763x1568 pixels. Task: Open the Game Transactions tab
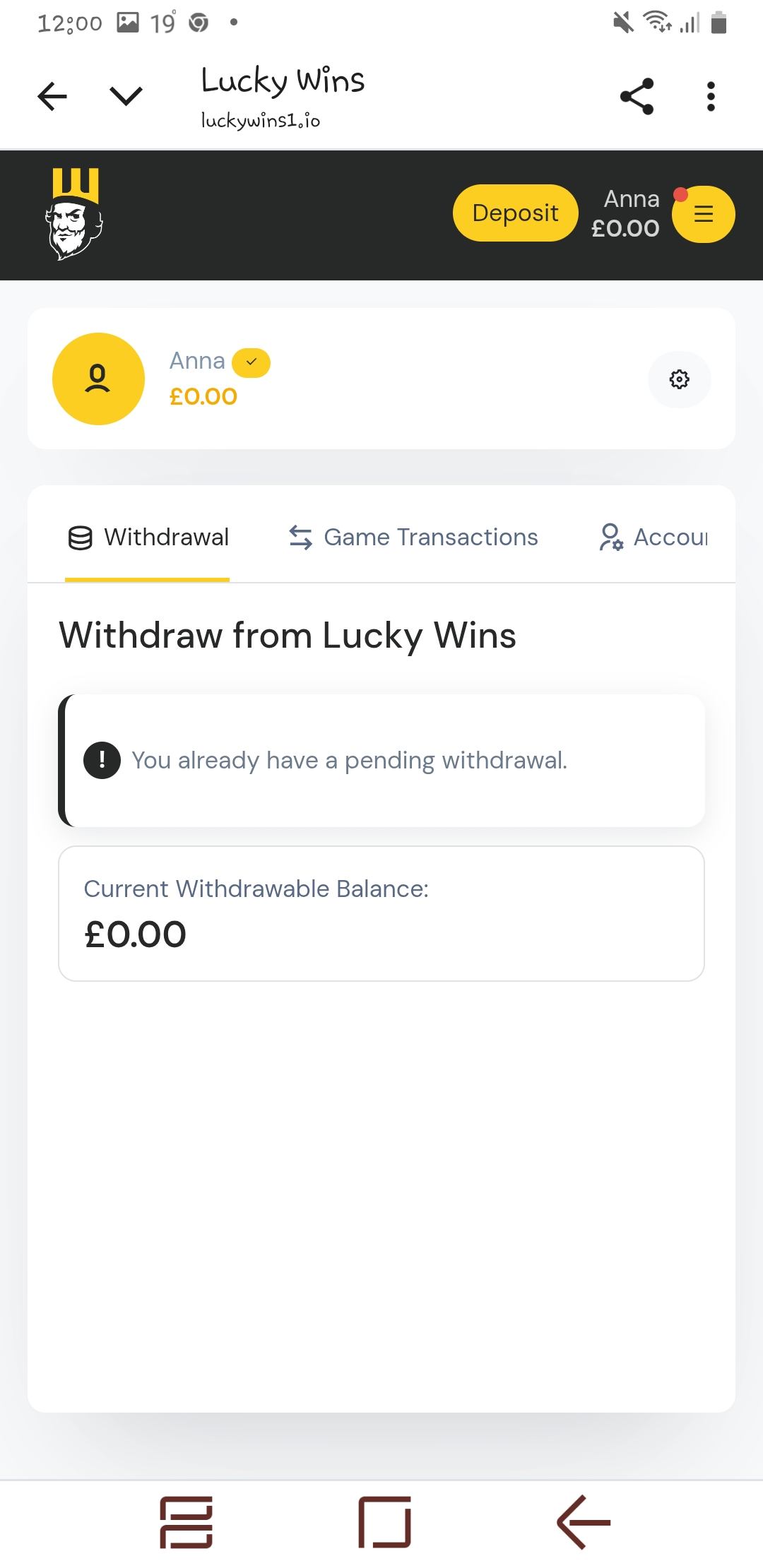pos(413,537)
